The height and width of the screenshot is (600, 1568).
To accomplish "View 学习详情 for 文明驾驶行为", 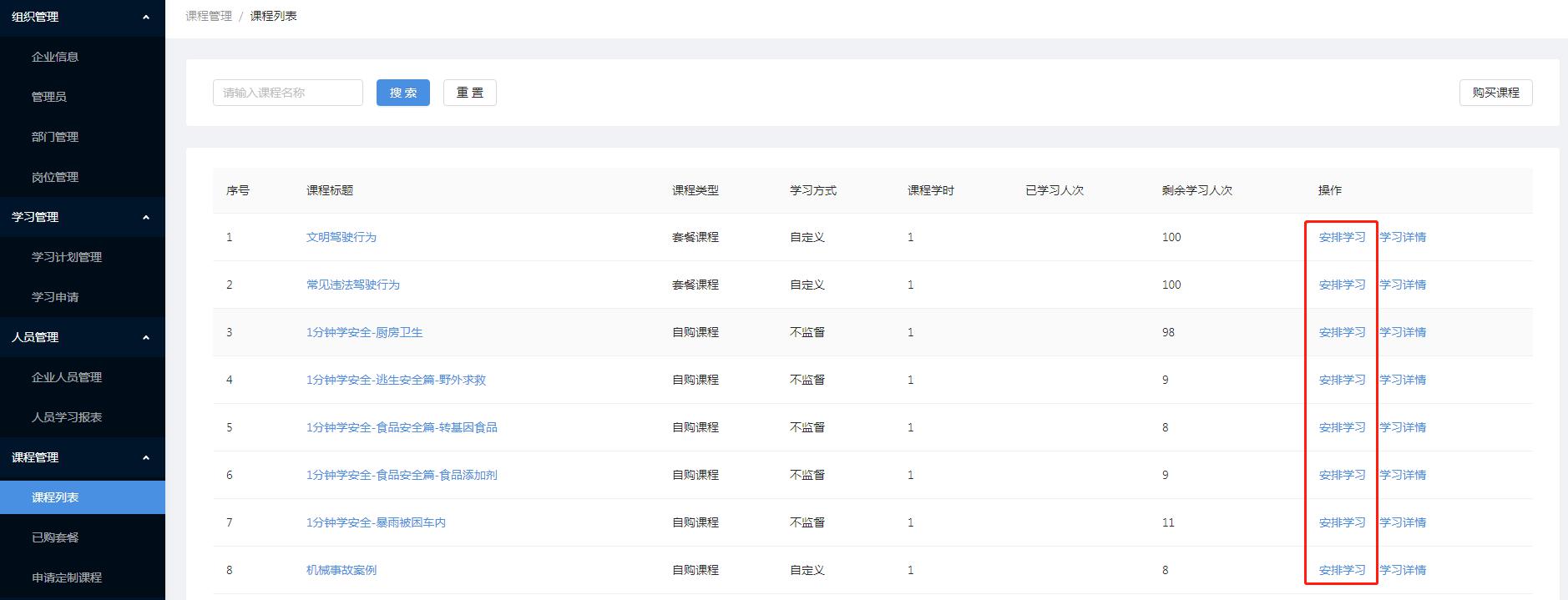I will pos(1403,237).
